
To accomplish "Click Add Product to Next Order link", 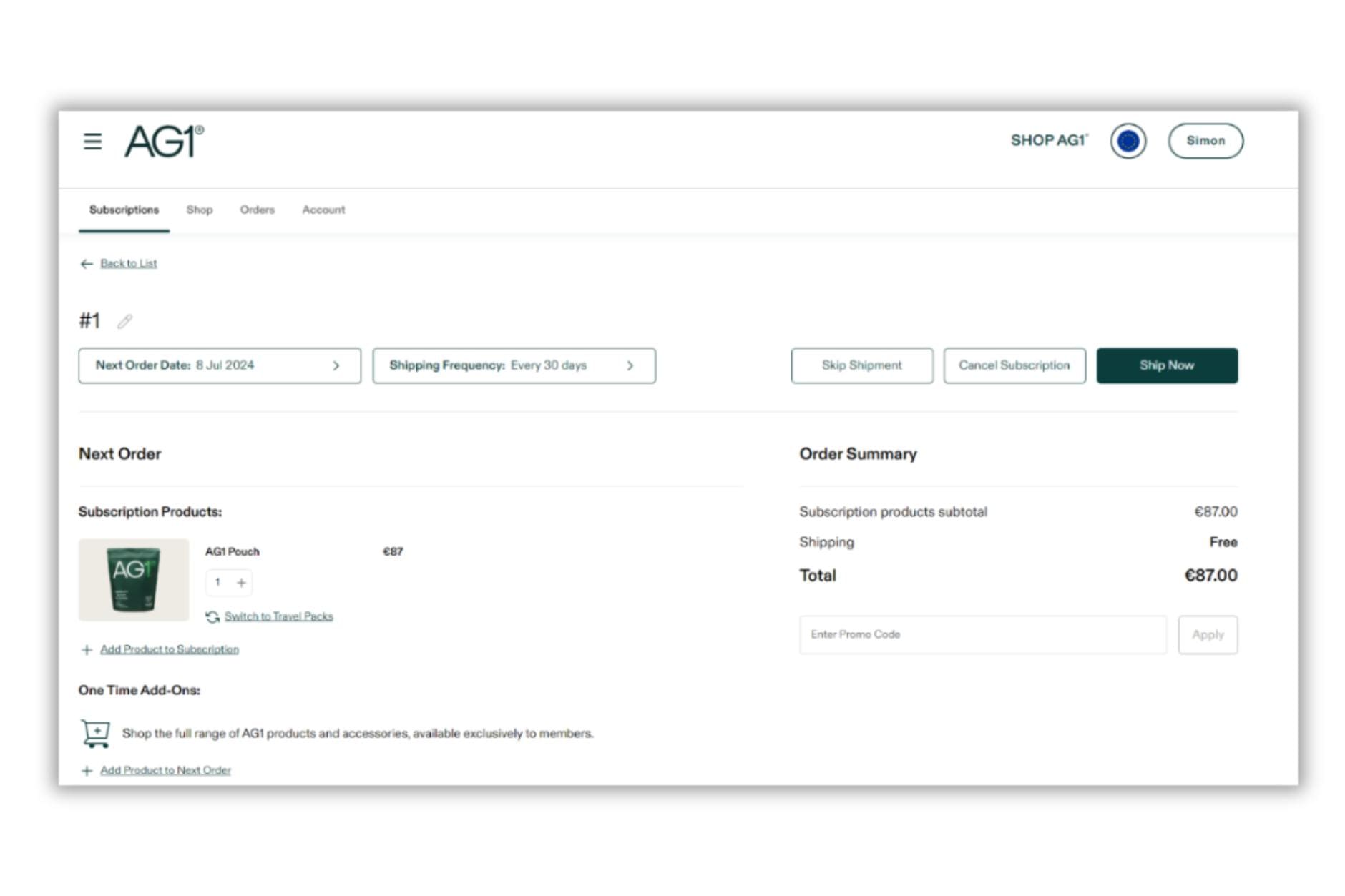I will click(x=165, y=771).
